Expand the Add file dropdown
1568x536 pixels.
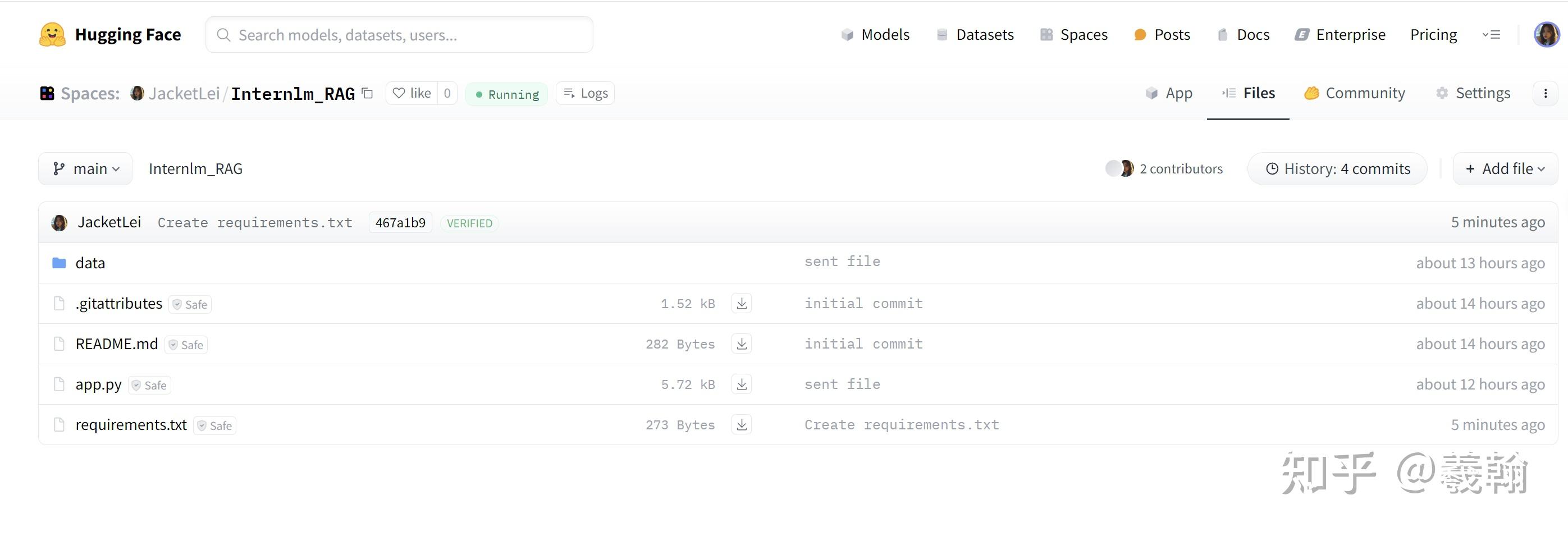tap(1504, 168)
